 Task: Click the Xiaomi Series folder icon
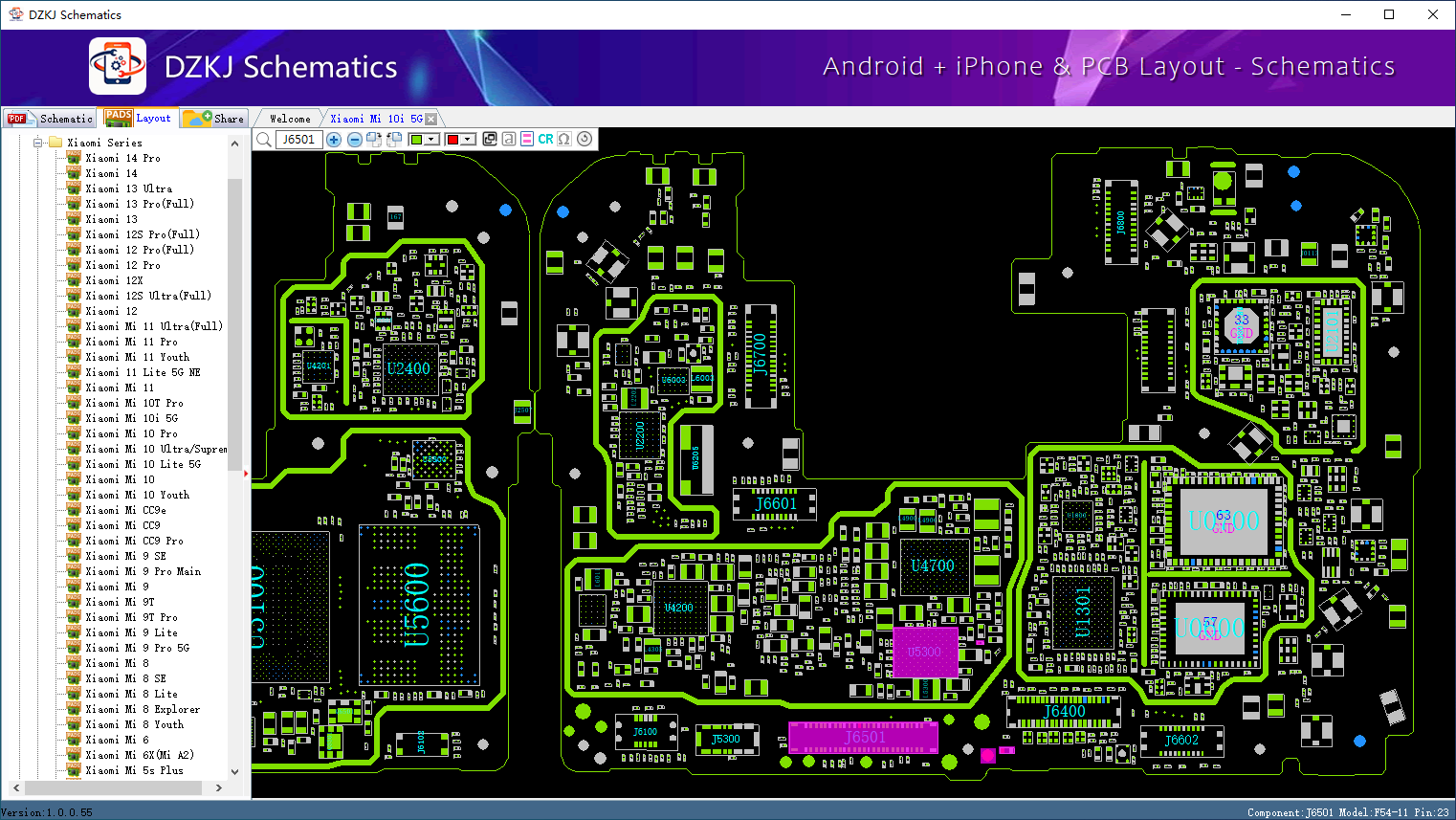coord(55,143)
